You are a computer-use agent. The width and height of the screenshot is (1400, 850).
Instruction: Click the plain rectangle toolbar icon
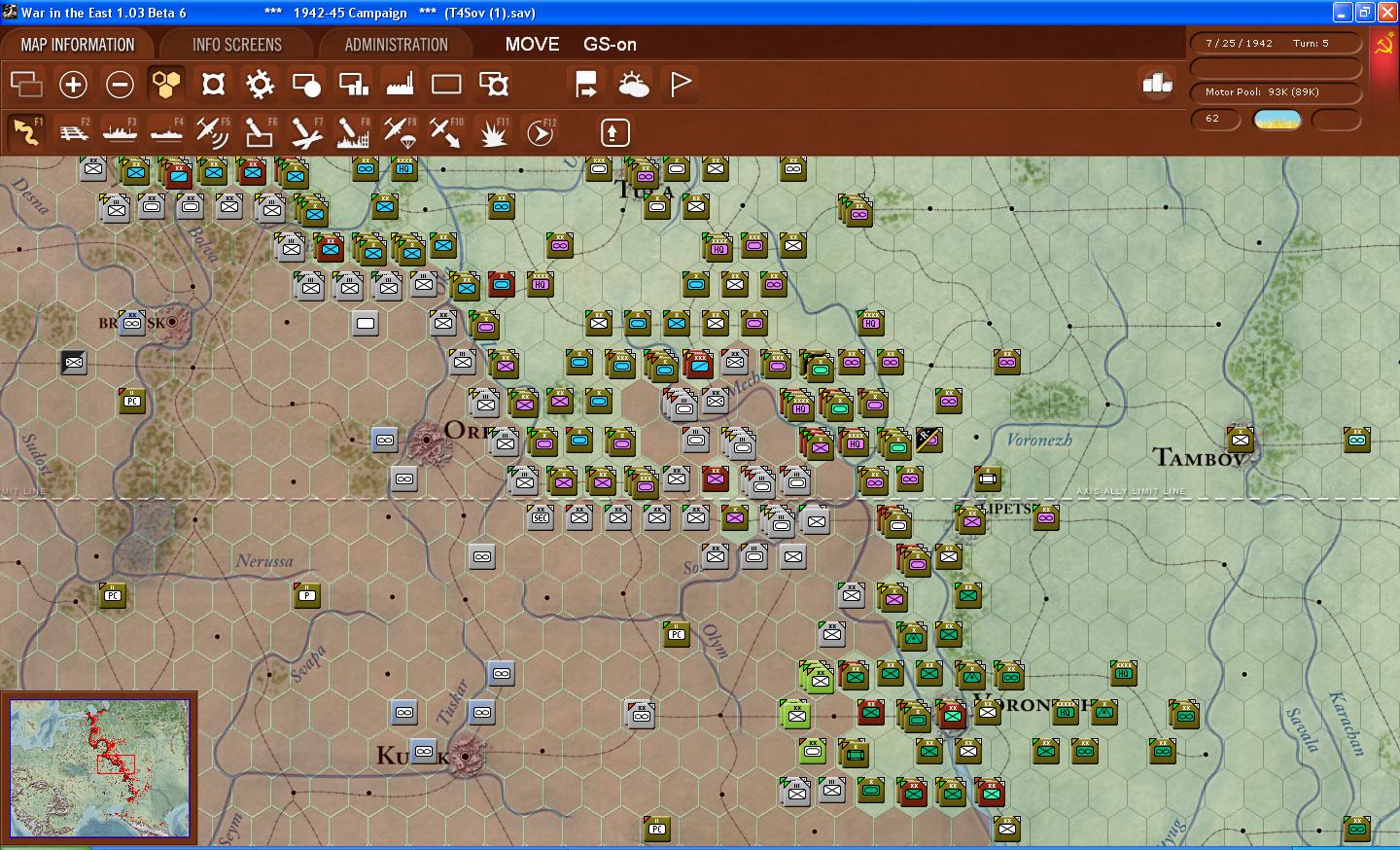tap(446, 85)
